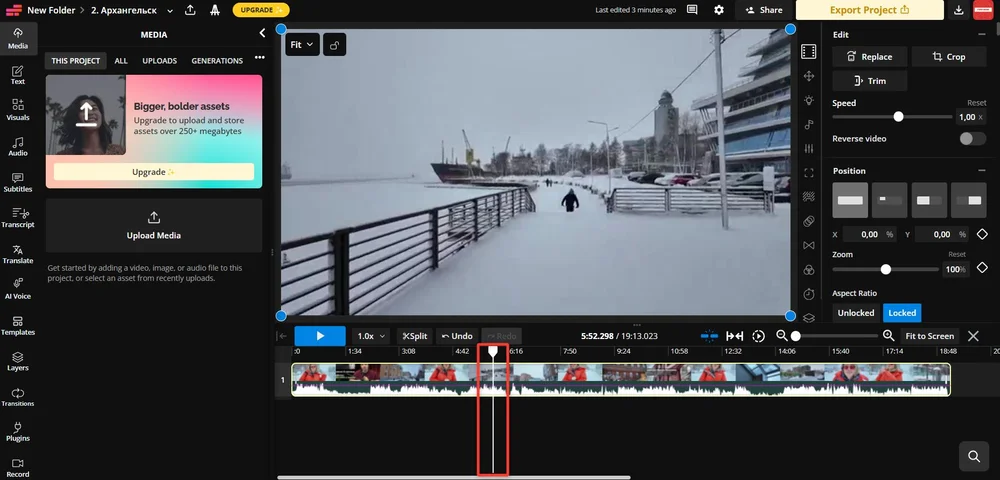
Task: Switch to the Generations tab
Action: pyautogui.click(x=217, y=61)
